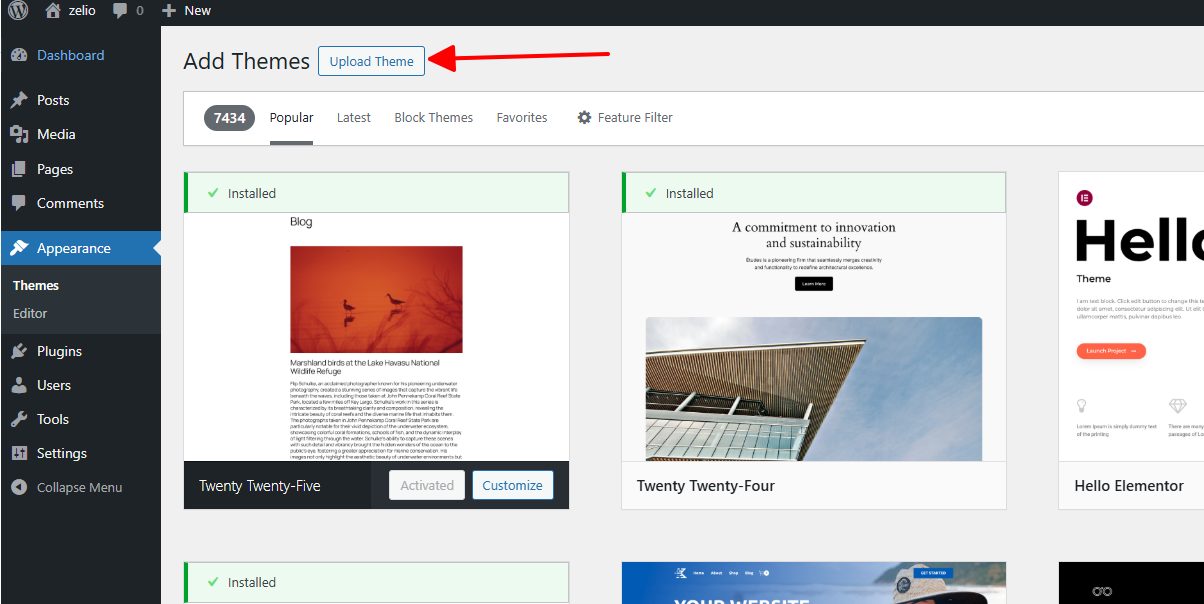Click the Twenty Twenty-Five theme preview

(x=376, y=337)
